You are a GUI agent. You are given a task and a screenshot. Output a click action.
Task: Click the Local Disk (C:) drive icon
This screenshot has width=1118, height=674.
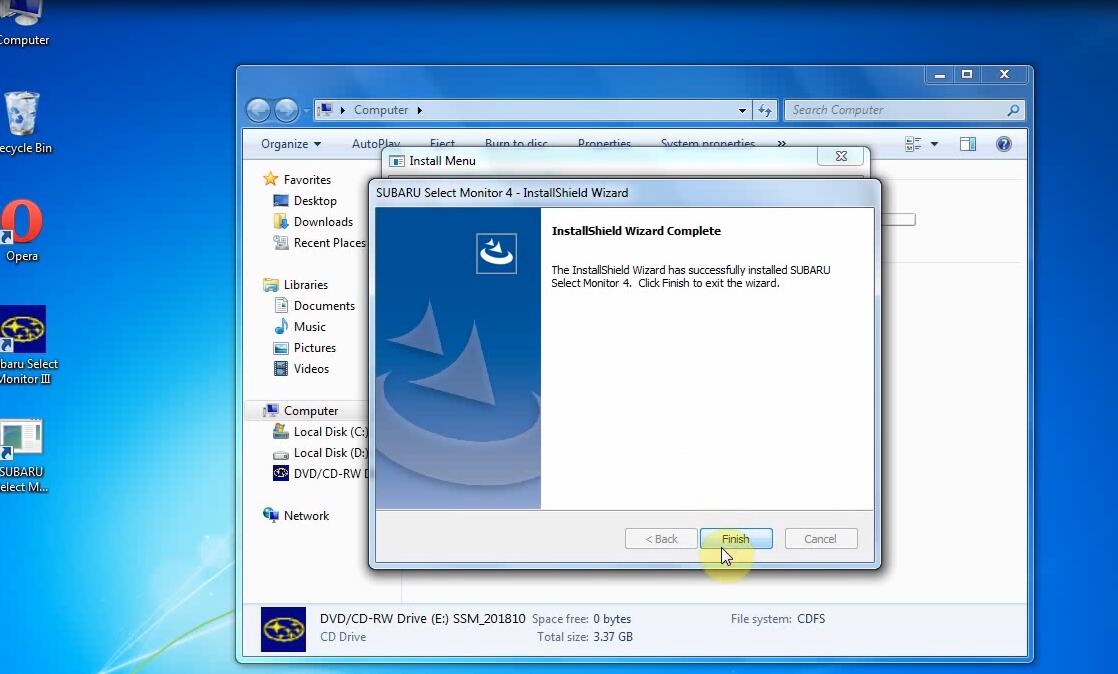tap(281, 432)
